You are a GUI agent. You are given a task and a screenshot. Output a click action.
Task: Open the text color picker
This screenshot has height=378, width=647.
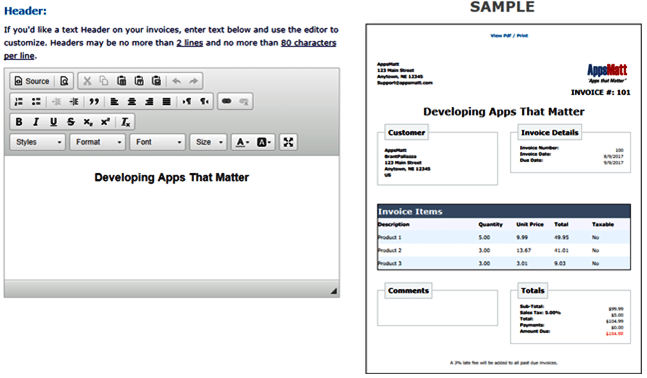242,142
